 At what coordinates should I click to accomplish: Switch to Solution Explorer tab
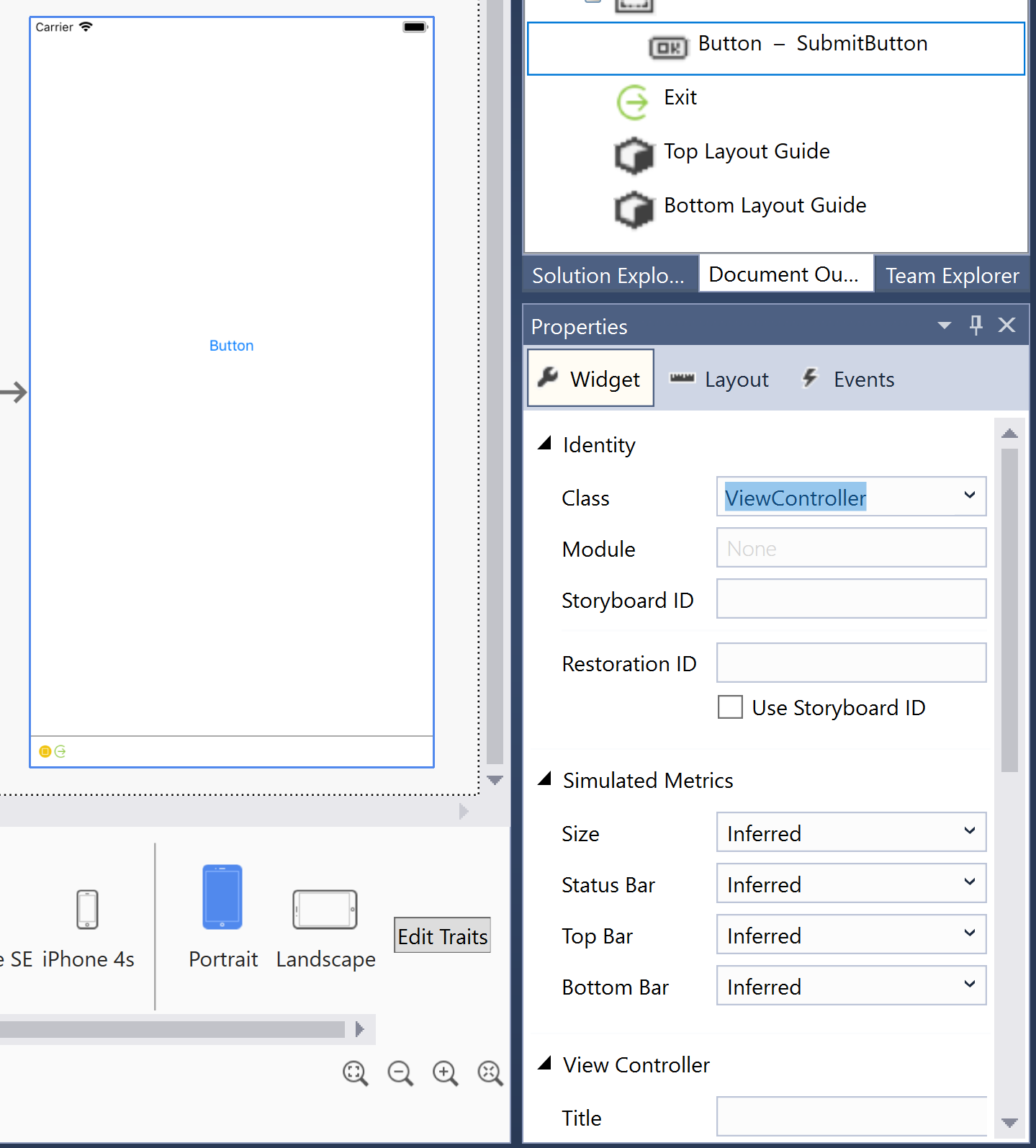click(610, 274)
